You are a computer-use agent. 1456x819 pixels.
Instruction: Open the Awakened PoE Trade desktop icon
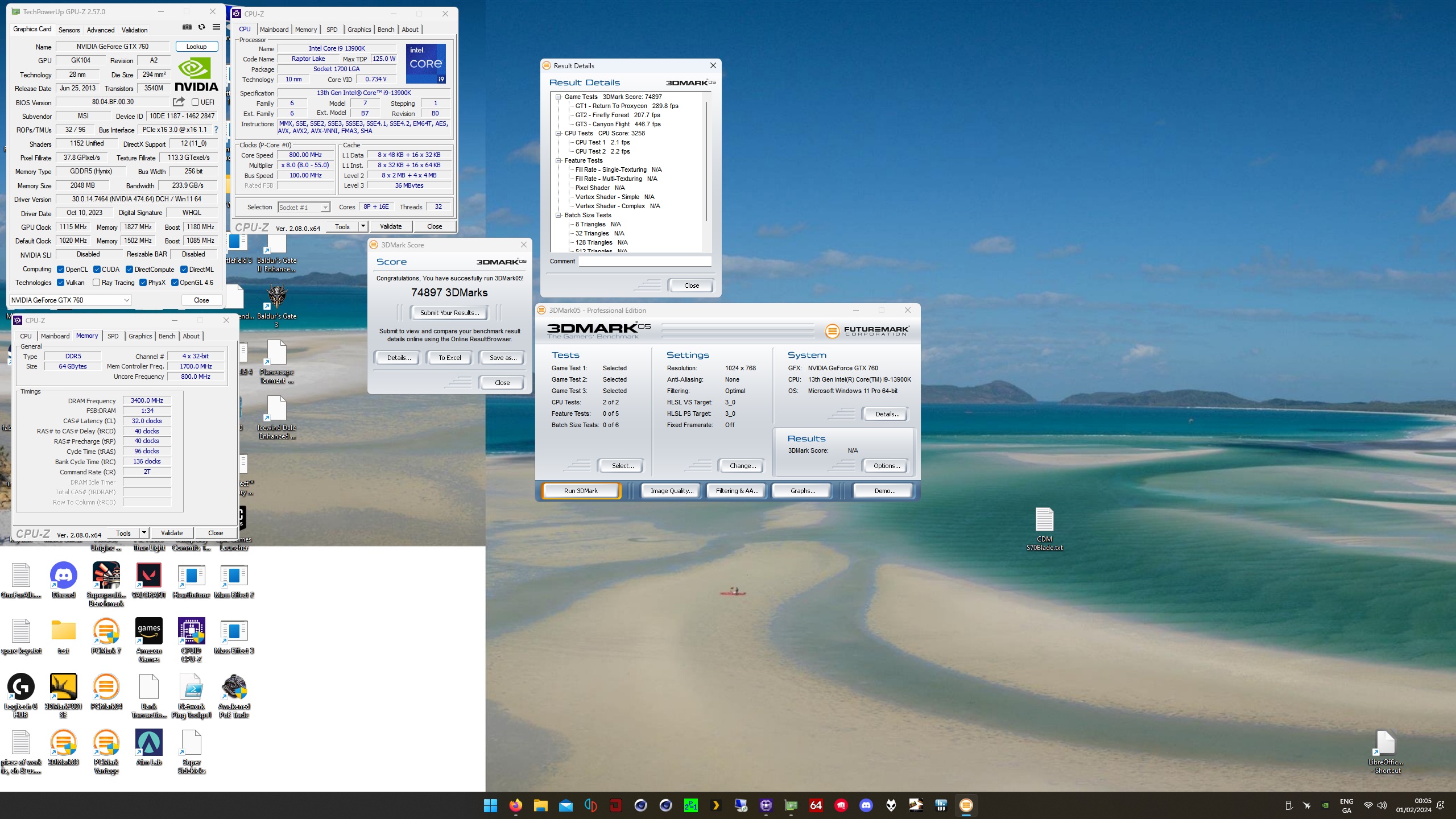[x=234, y=696]
